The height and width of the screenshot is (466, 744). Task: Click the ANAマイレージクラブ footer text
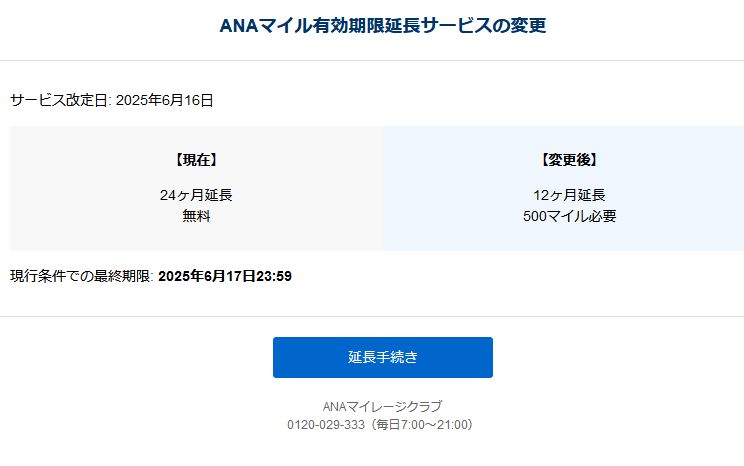click(x=382, y=406)
